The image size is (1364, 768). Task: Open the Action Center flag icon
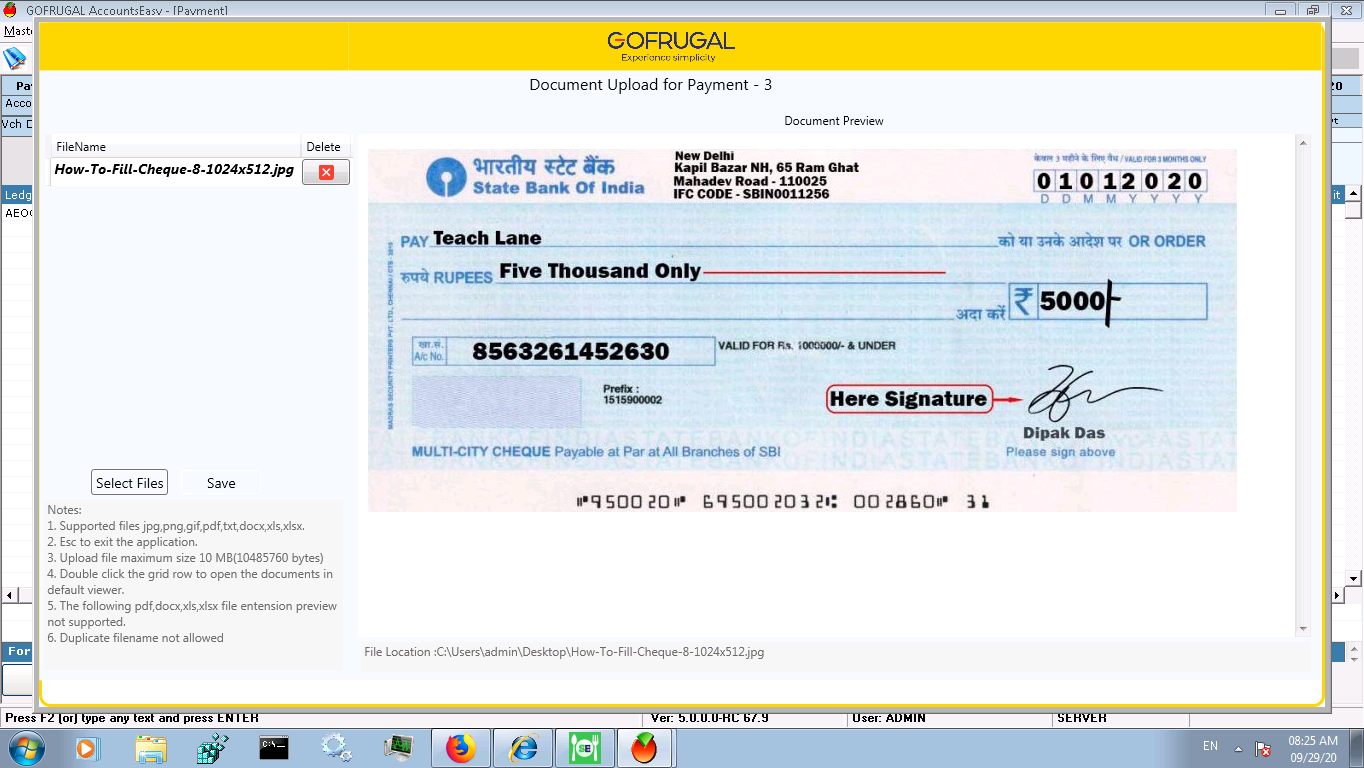tap(1263, 748)
